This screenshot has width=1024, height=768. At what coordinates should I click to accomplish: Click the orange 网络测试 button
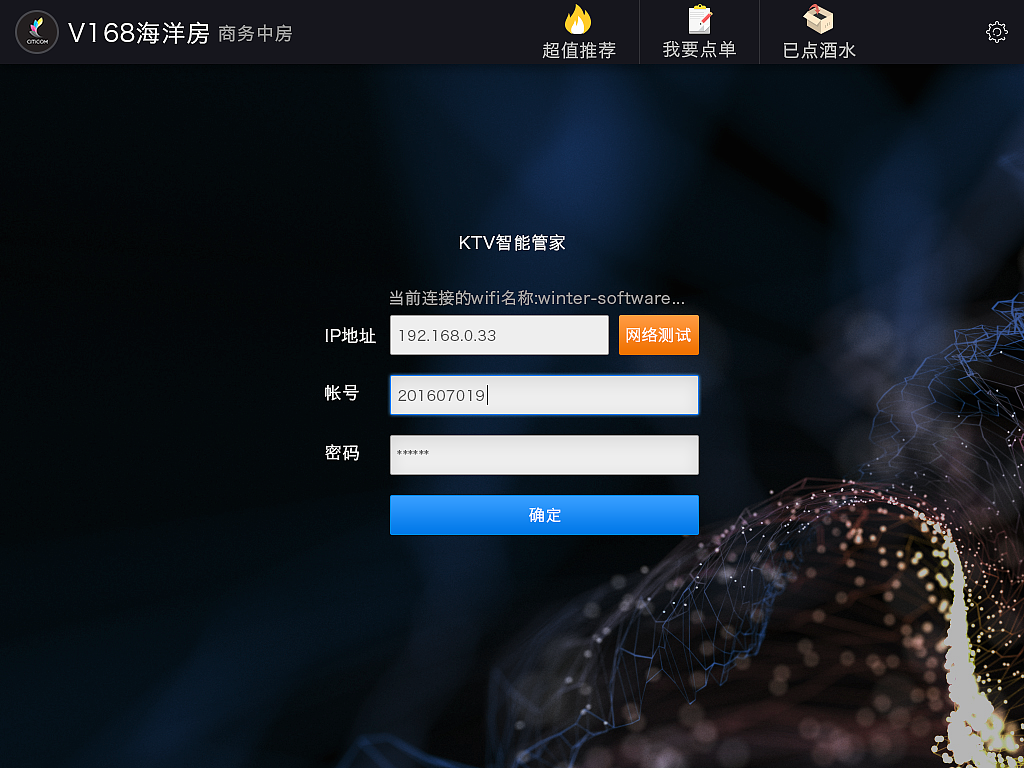658,335
